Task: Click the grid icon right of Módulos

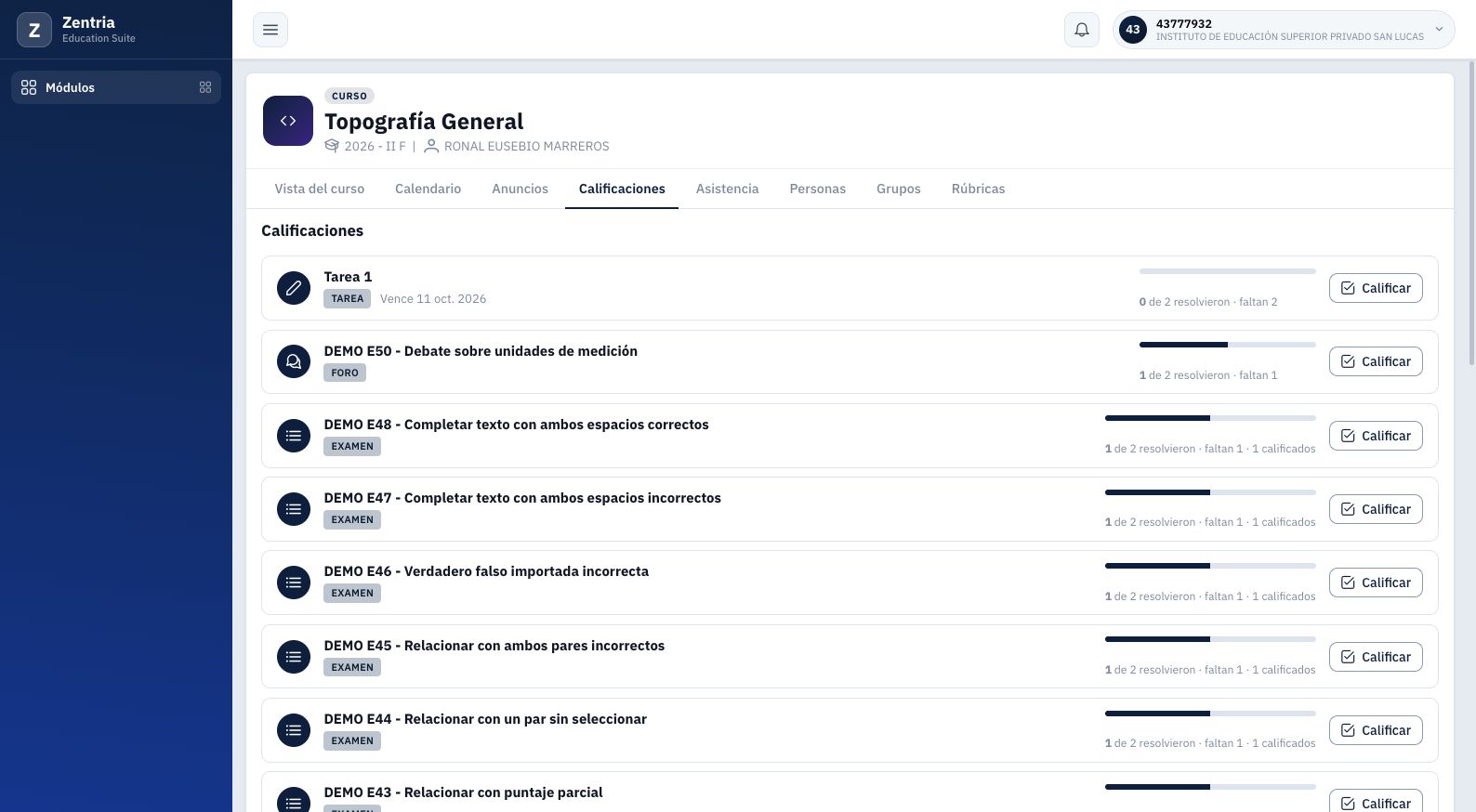Action: (205, 87)
